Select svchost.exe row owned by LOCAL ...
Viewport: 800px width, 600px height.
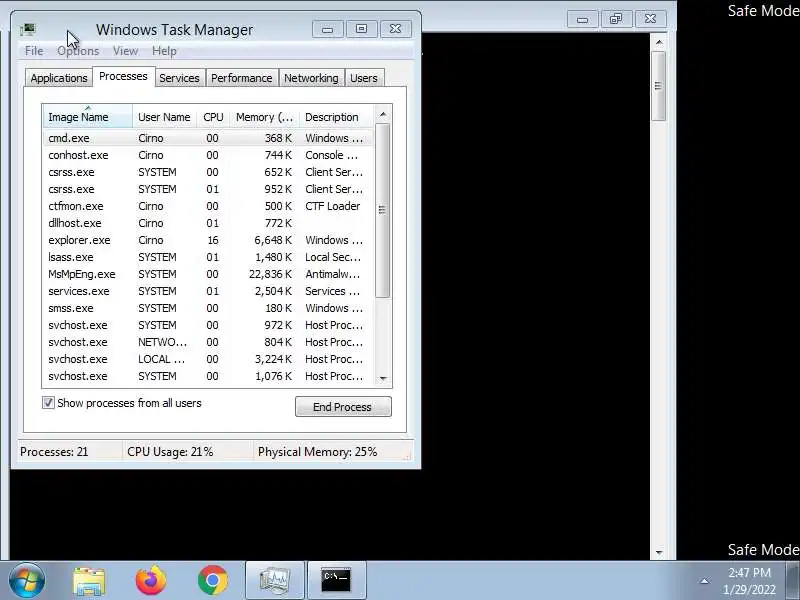coord(208,359)
